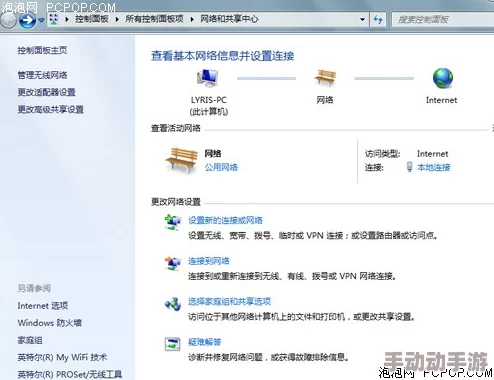Open the recent pages dropdown arrow
Viewport: 494px width, 380px height.
(x=41, y=20)
